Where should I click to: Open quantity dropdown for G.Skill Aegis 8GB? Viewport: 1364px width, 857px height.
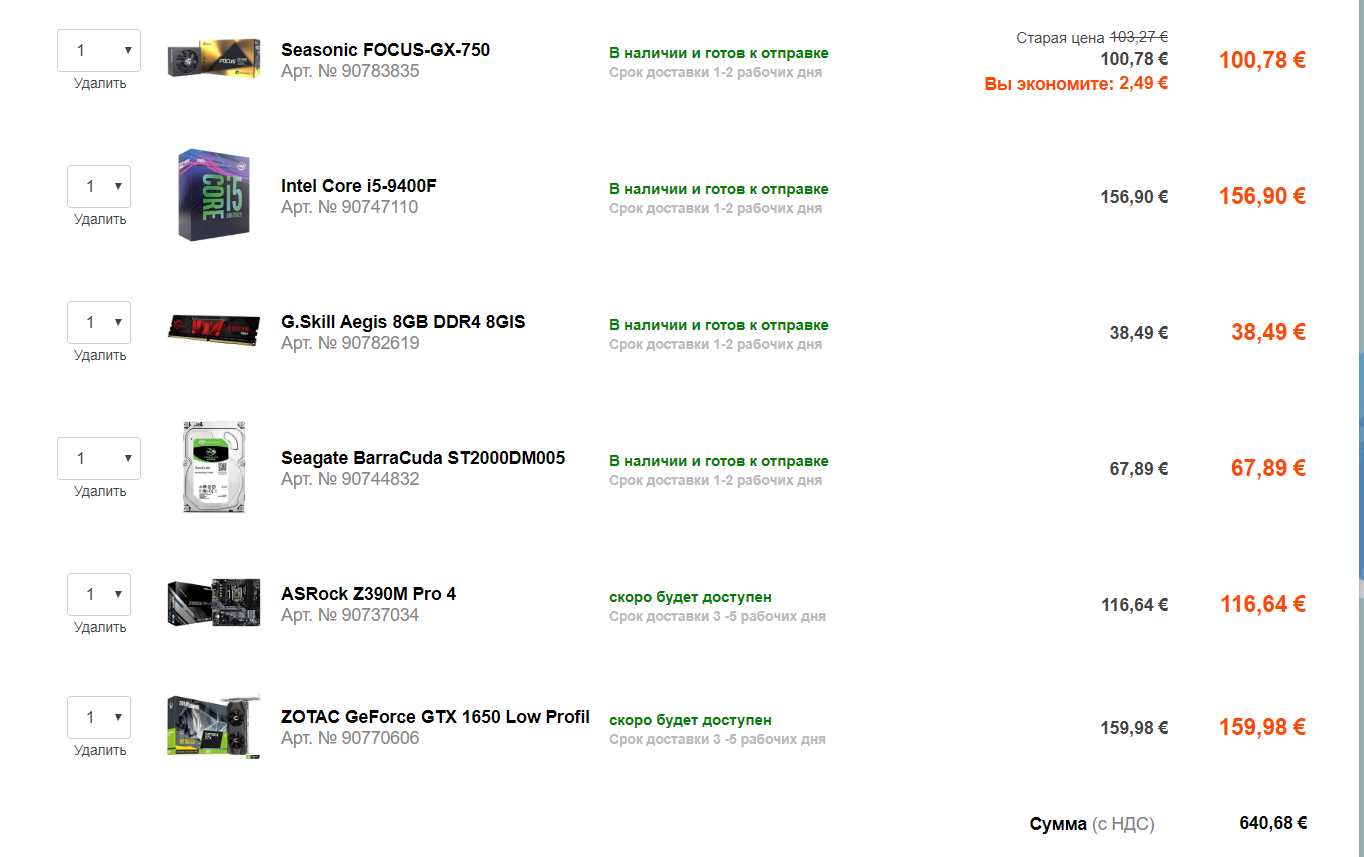tap(99, 323)
